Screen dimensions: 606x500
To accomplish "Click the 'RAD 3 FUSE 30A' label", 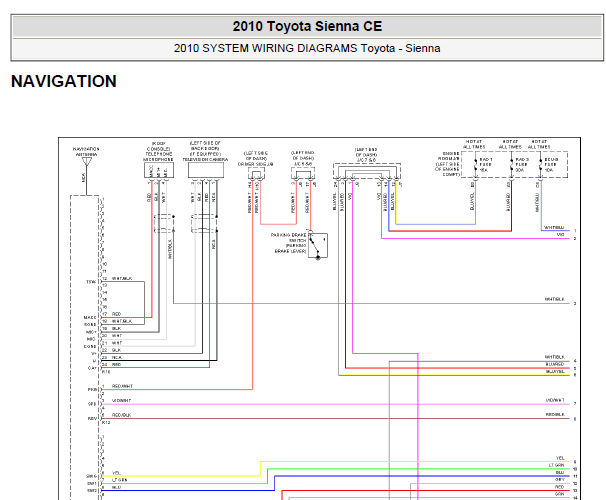I will (522, 164).
